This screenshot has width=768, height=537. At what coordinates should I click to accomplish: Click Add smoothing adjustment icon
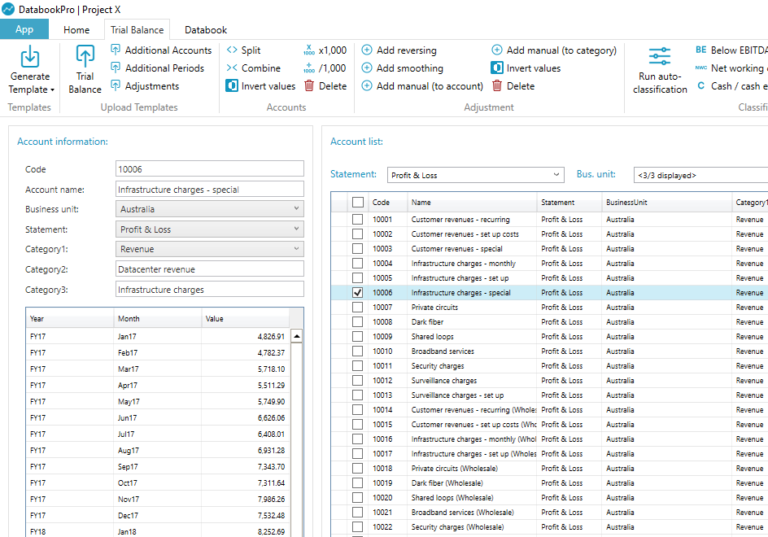point(367,68)
